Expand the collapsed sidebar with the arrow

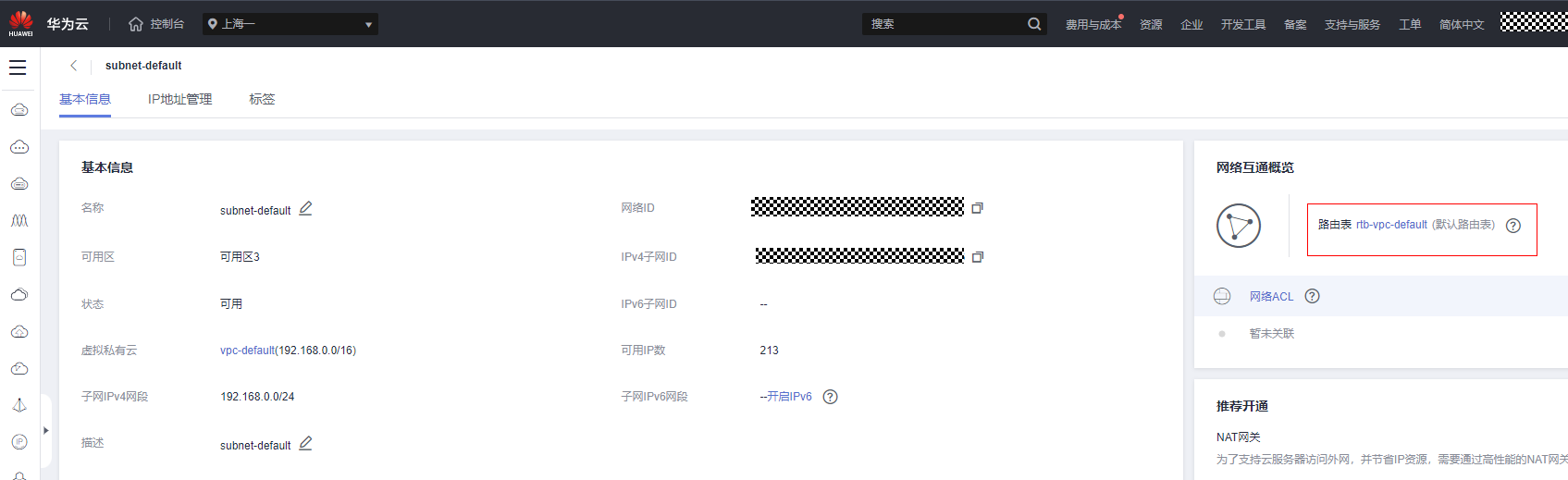[x=45, y=430]
